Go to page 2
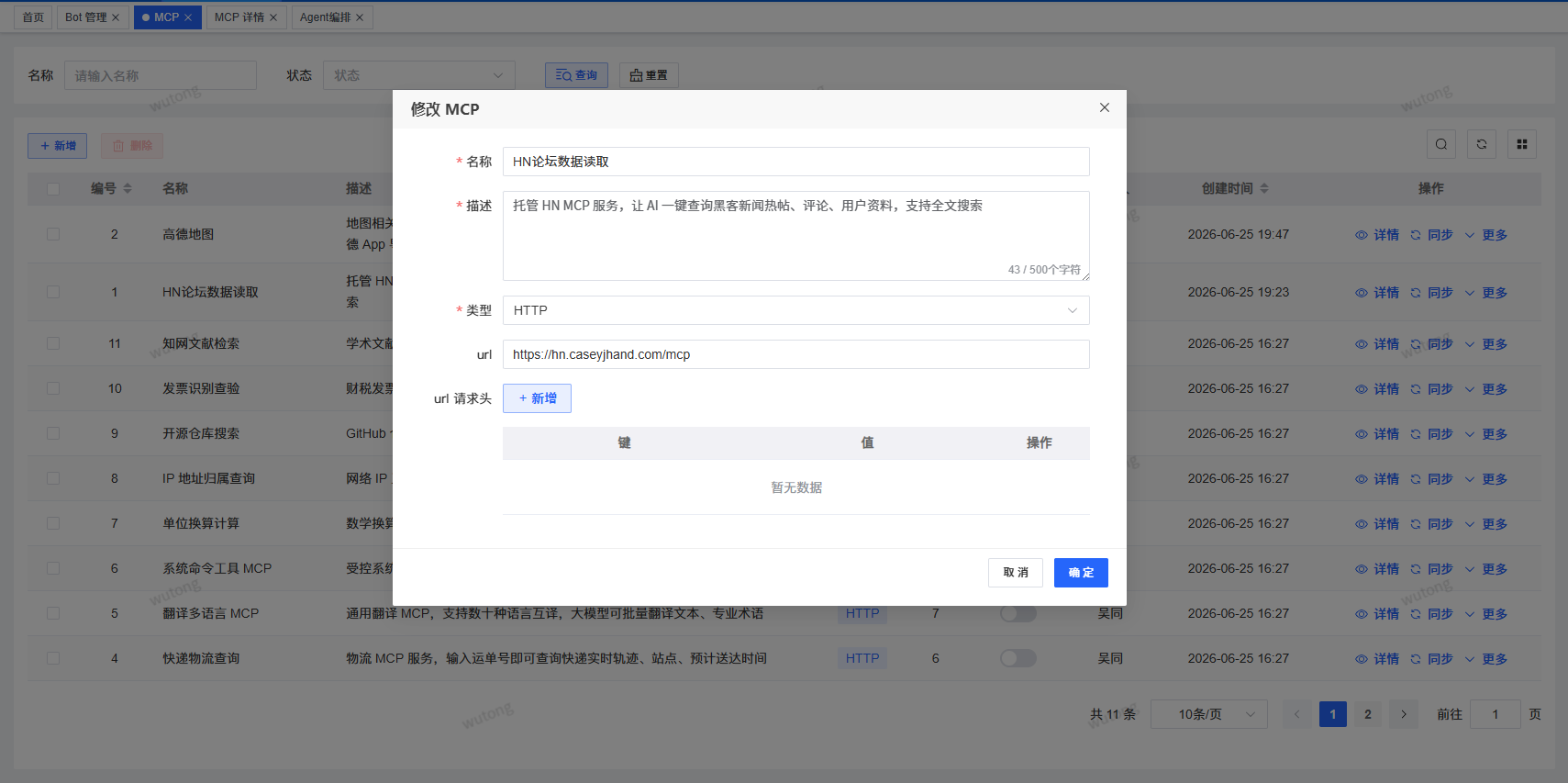Image resolution: width=1568 pixels, height=783 pixels. (x=1368, y=714)
